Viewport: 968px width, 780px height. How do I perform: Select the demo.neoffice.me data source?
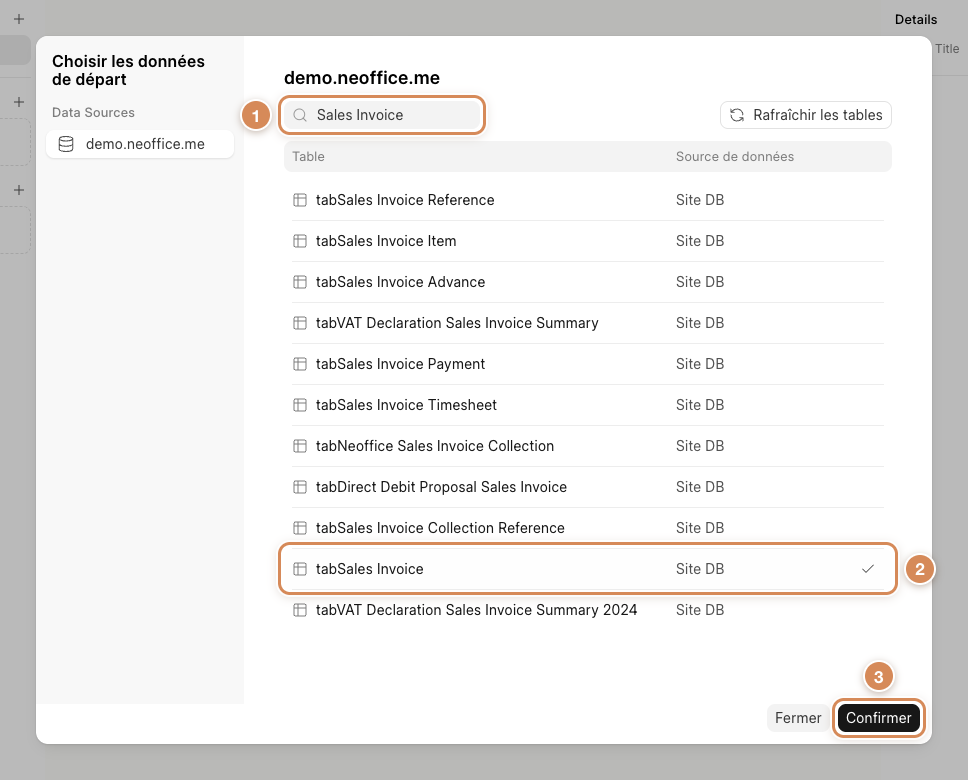click(x=140, y=144)
